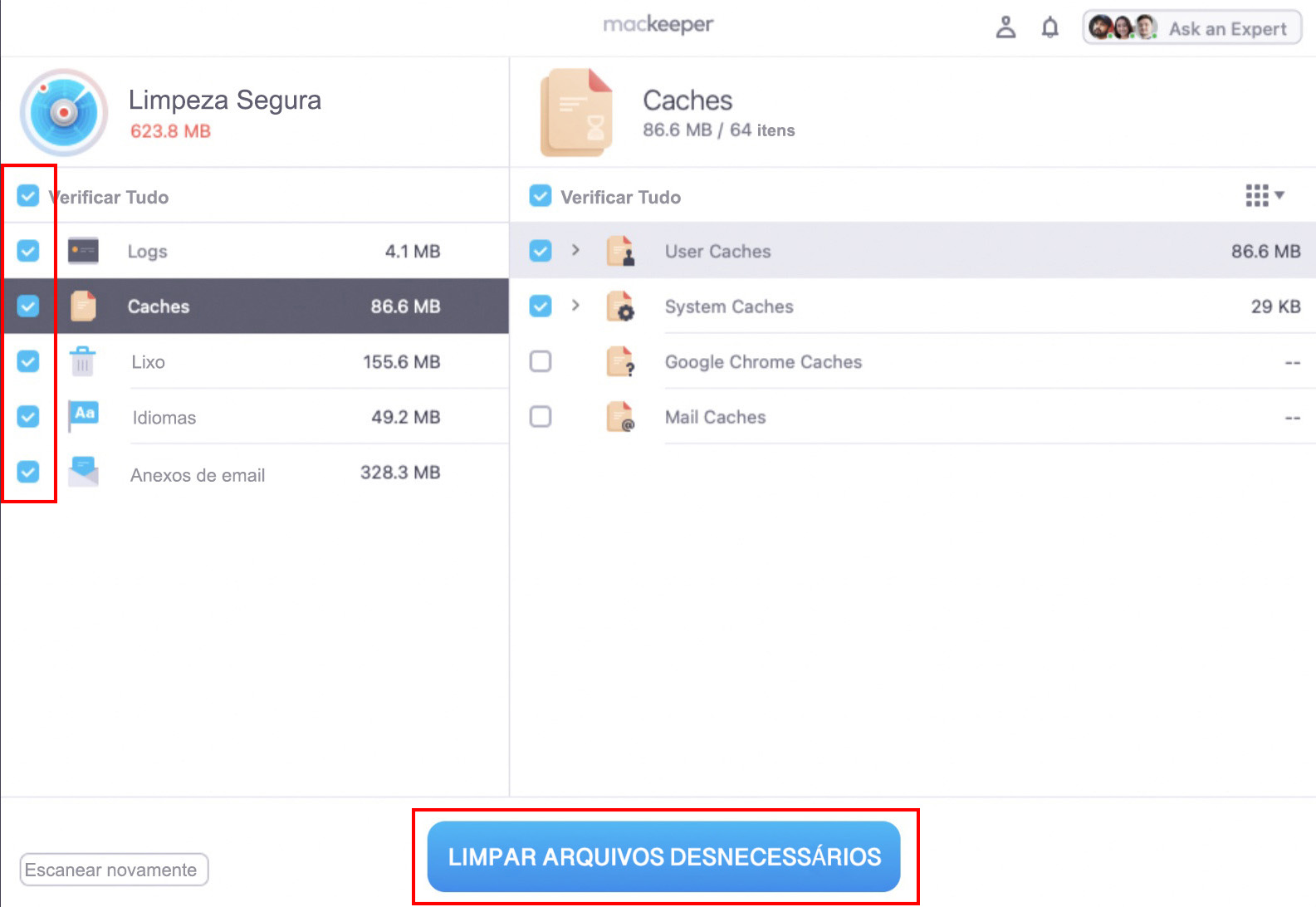Click the User Caches label
The height and width of the screenshot is (907, 1316).
point(717,251)
